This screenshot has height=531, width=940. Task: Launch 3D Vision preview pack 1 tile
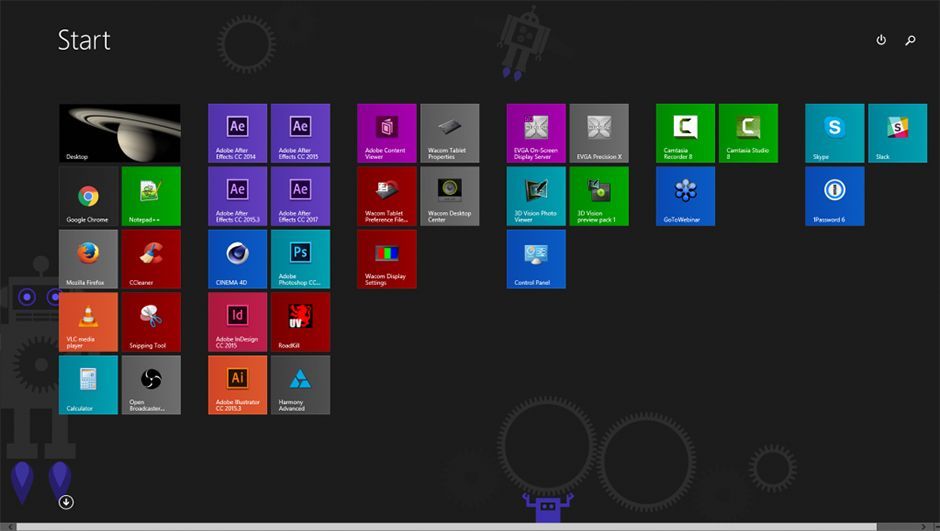point(599,196)
